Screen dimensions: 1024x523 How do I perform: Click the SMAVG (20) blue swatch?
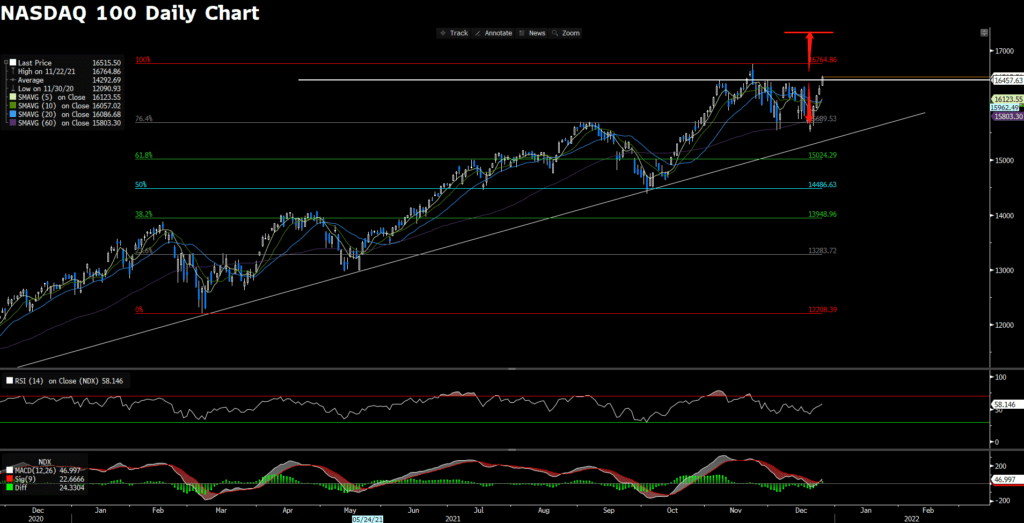(12, 114)
